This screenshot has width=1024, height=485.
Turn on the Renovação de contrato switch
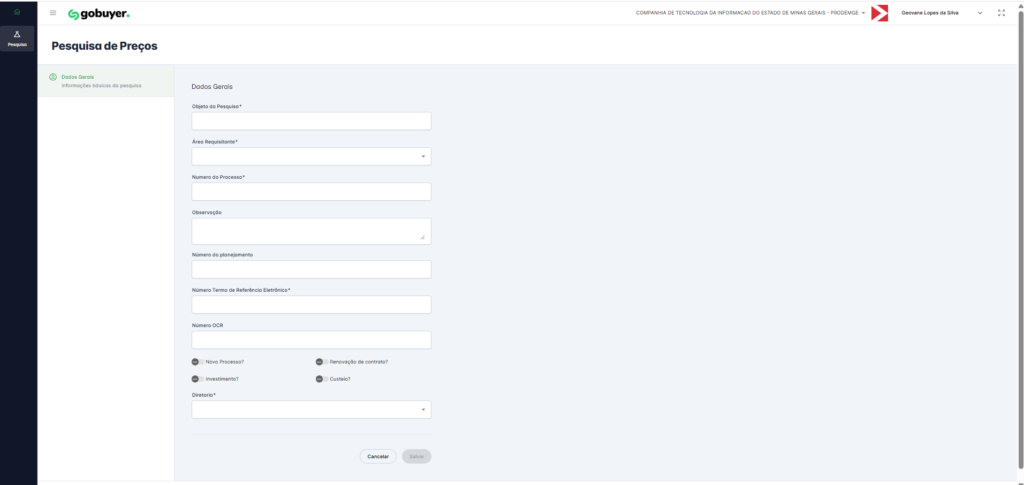coord(321,361)
